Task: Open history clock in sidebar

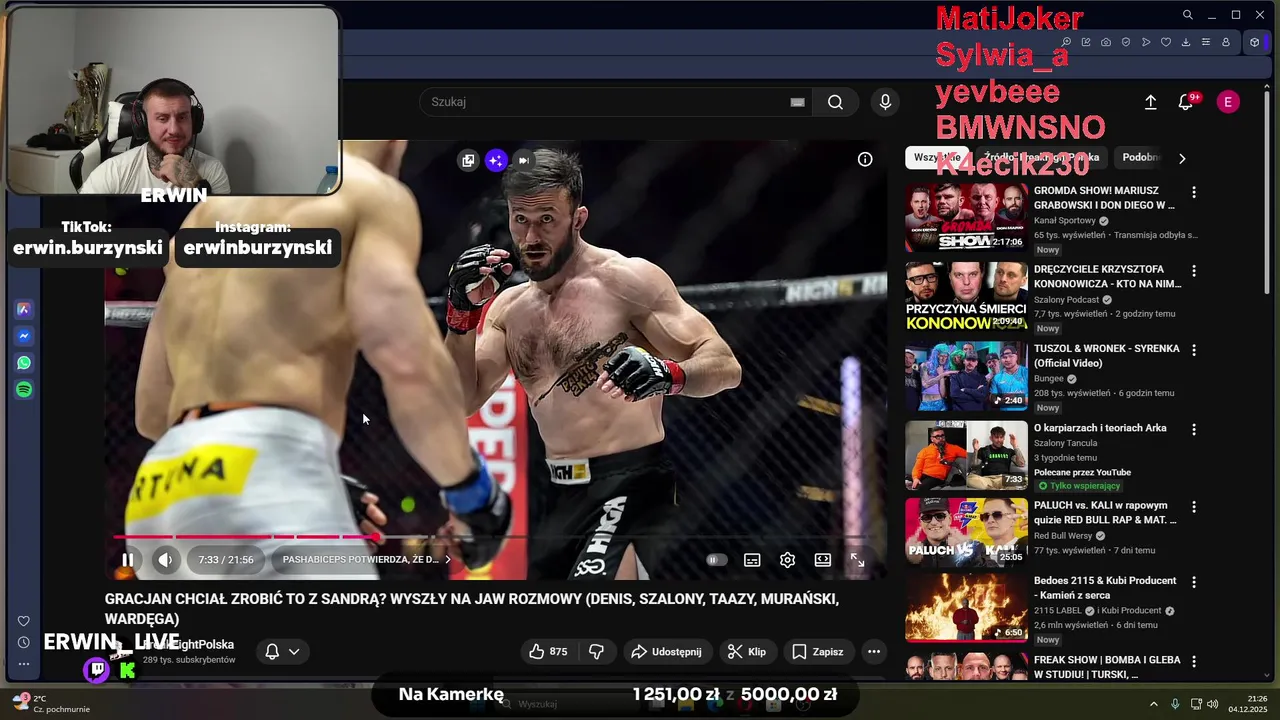Action: coord(24,643)
